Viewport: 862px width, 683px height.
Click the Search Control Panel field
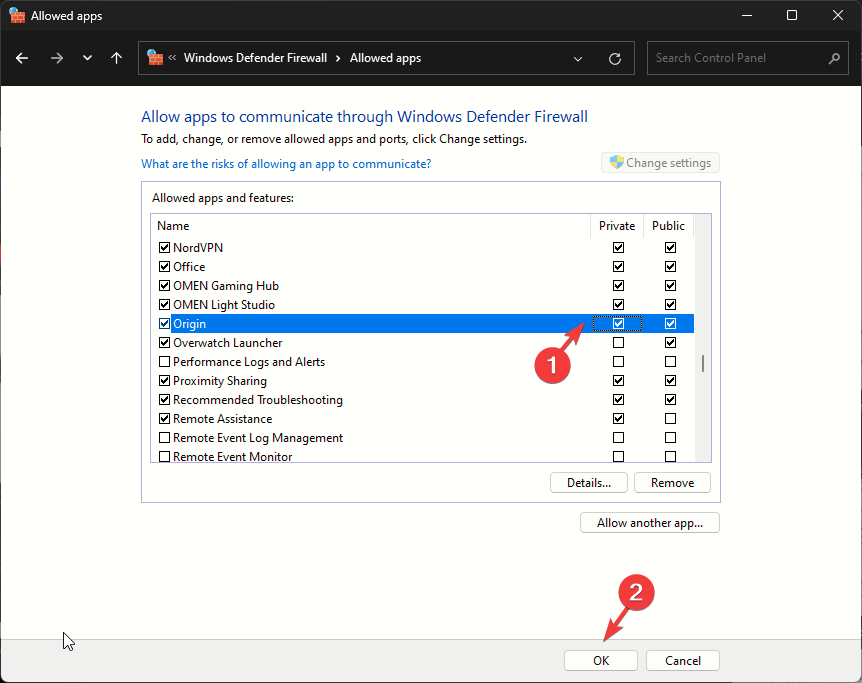point(748,58)
